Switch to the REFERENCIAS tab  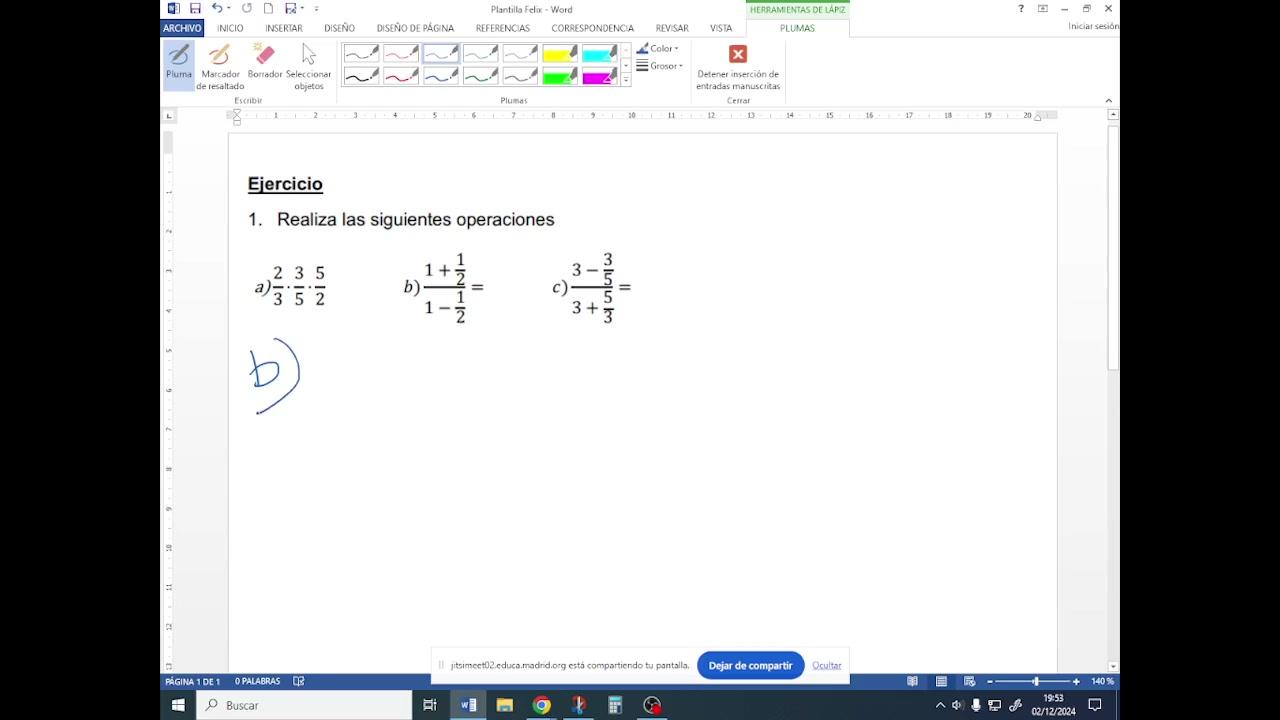pos(503,28)
